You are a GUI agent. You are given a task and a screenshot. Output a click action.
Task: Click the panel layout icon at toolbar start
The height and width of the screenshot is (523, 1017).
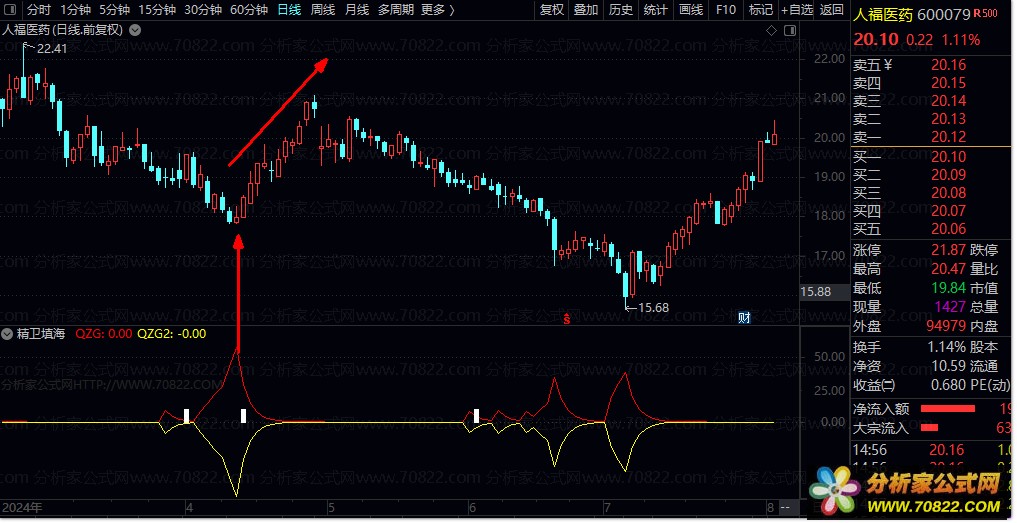coord(10,10)
